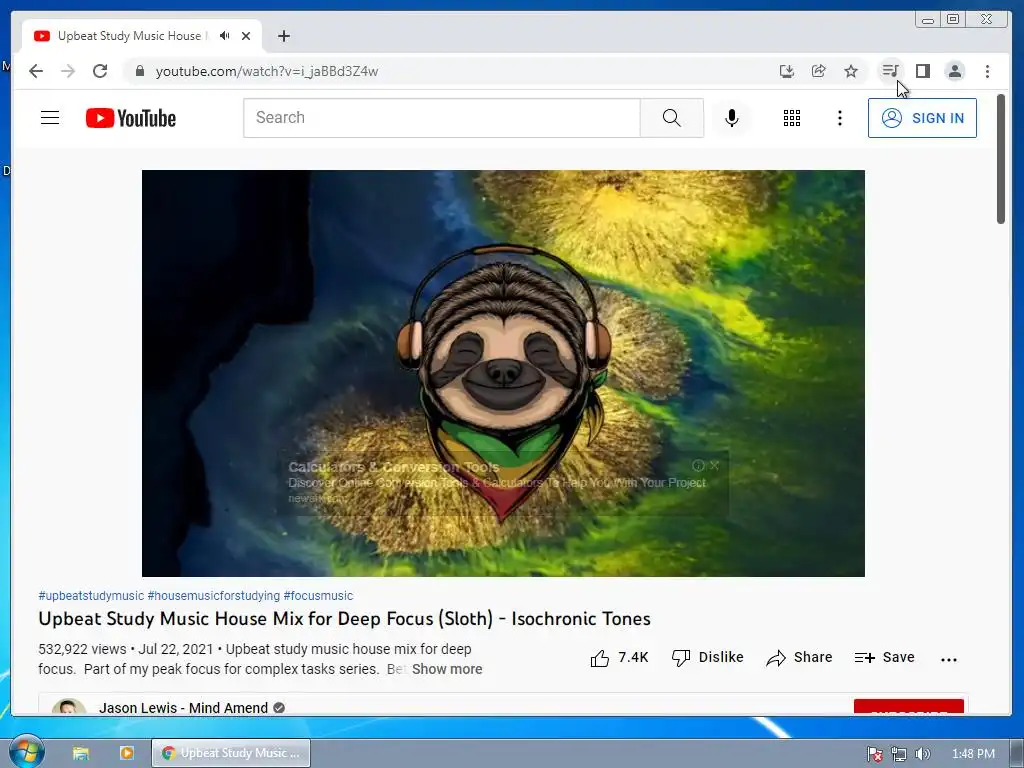Click the volume speaker tray icon
This screenshot has width=1024, height=768.
point(922,754)
